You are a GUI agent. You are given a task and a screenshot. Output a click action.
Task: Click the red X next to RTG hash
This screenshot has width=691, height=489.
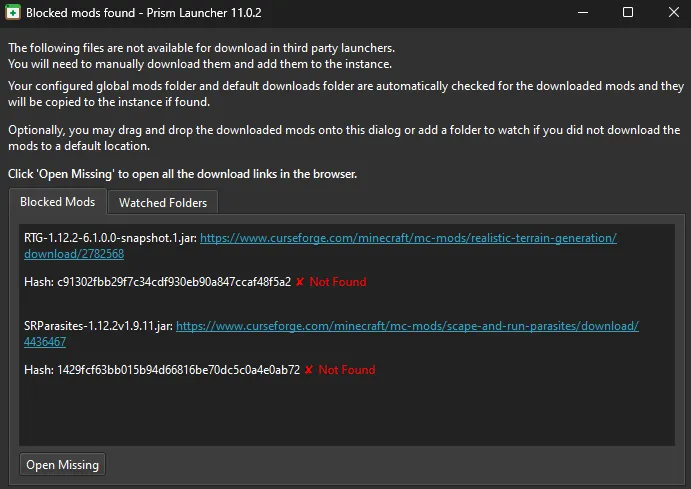coord(300,282)
